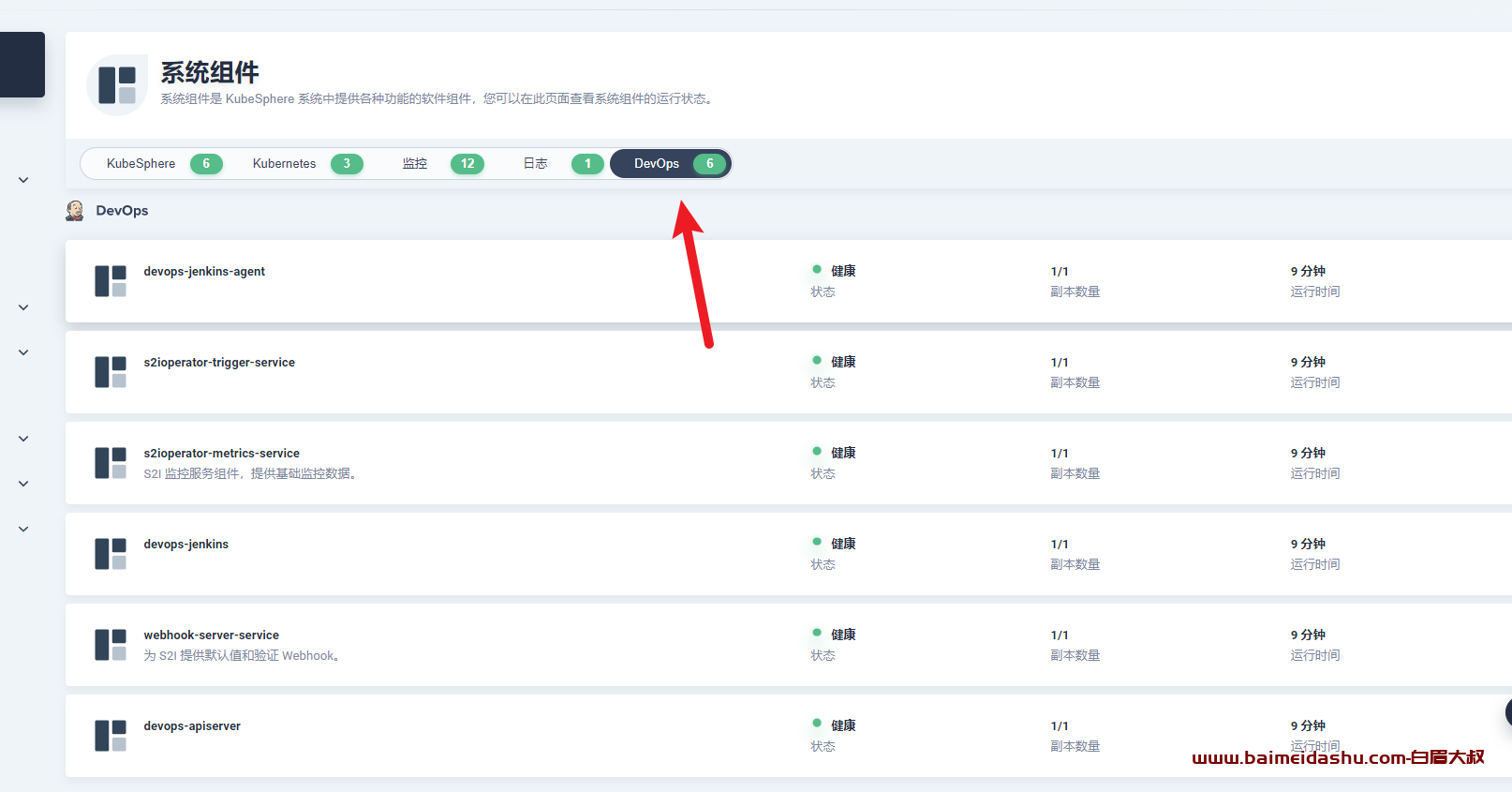Expand the fifth sidebar chevron

(x=23, y=484)
